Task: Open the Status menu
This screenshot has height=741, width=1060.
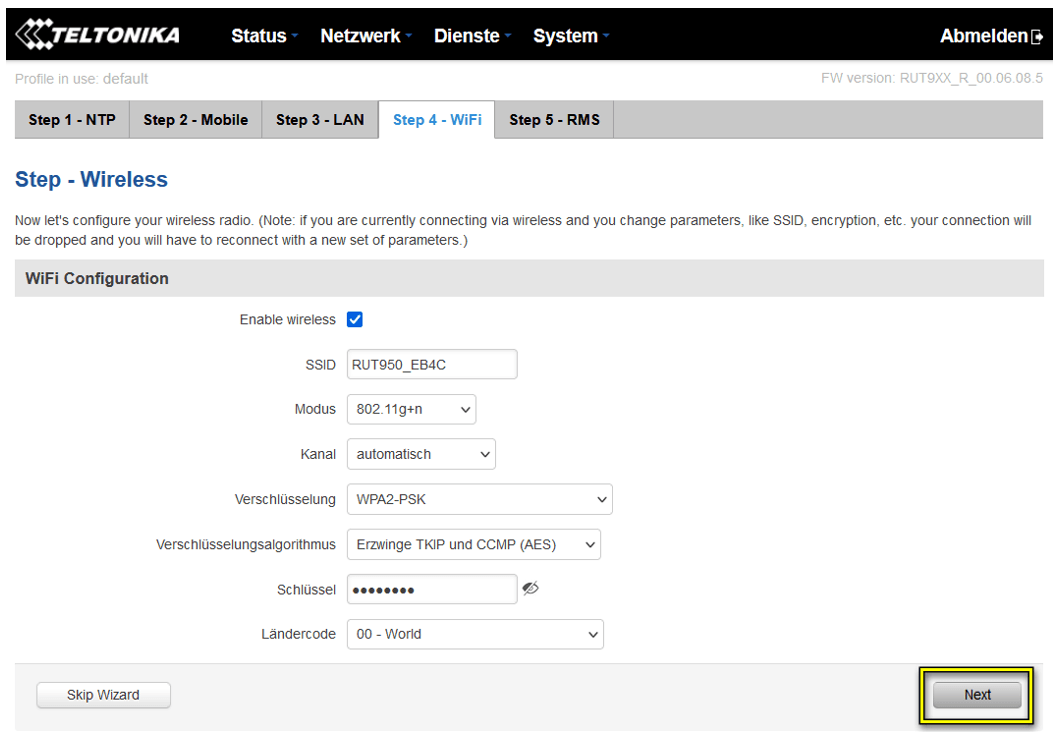Action: (264, 36)
